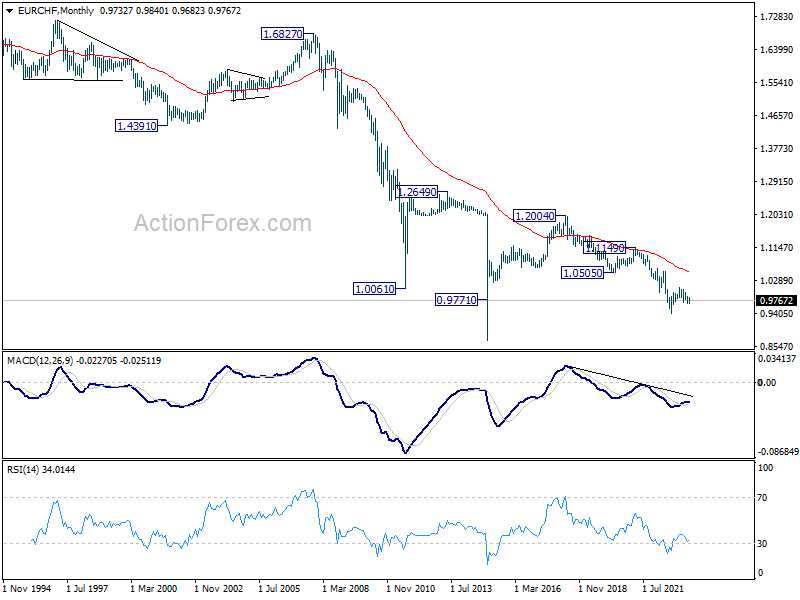Screen dimensions: 800x600
Task: Click the RSI(14) 34.0144 label
Action: (41, 469)
